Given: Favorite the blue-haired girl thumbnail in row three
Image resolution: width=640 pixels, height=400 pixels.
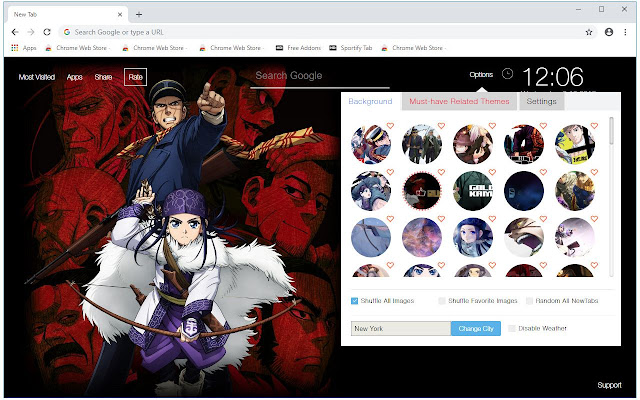Looking at the screenshot, I should (492, 219).
